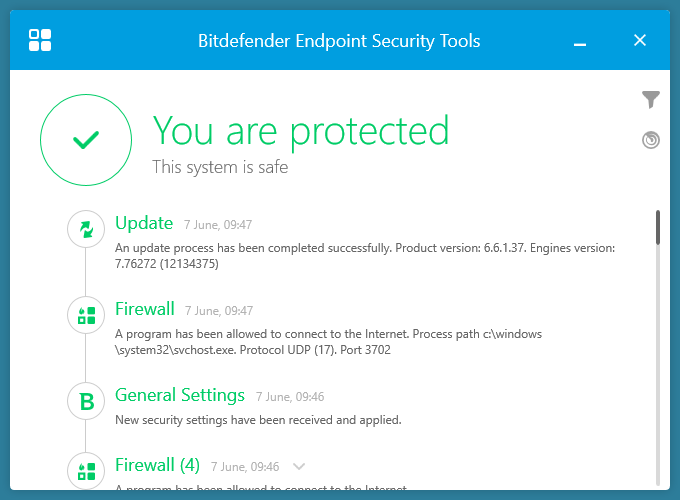Click the Firewall (4) event icon
The width and height of the screenshot is (680, 500).
[x=86, y=470]
